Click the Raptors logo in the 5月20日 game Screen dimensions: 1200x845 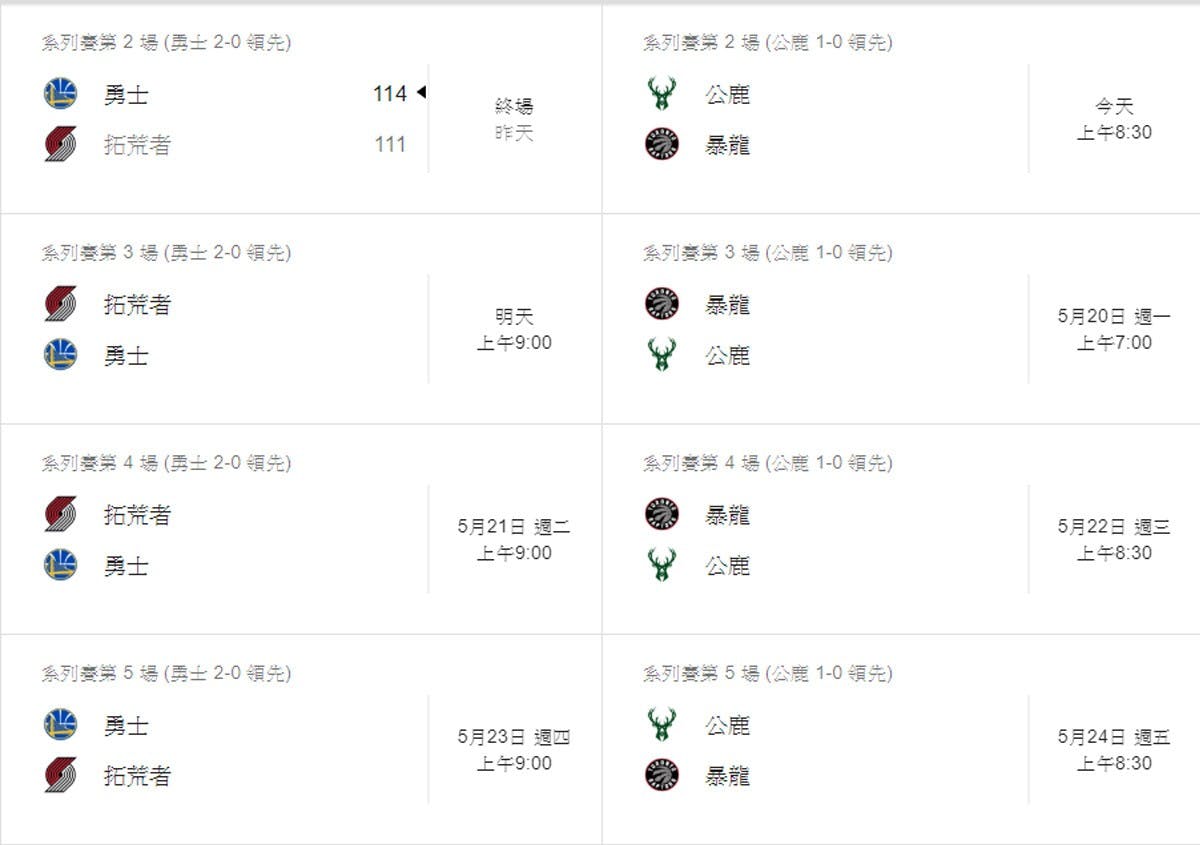click(661, 304)
